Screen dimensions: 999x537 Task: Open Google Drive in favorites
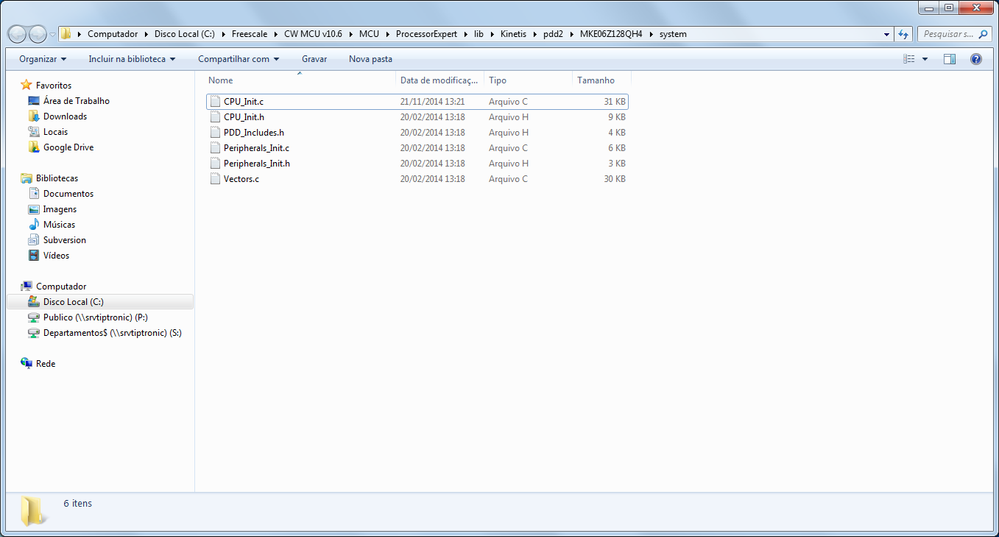68,147
